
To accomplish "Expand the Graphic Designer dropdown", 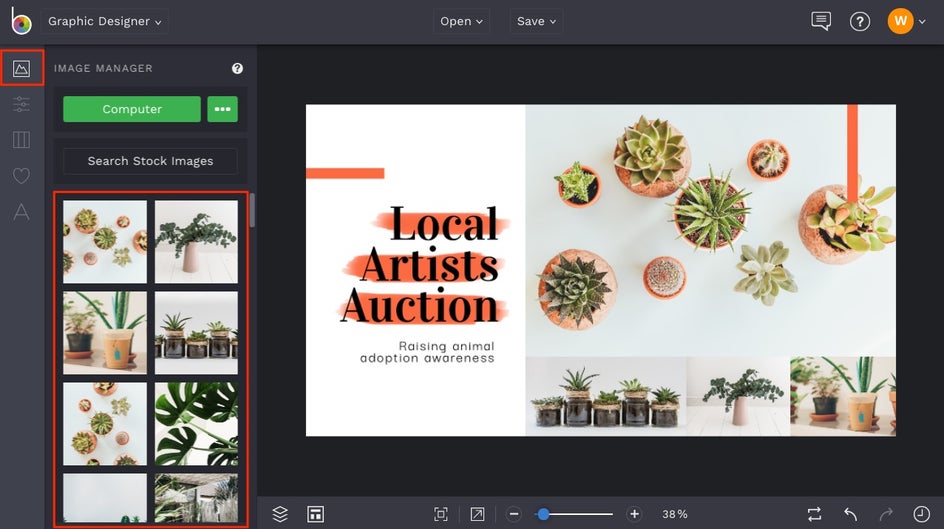I will [105, 21].
